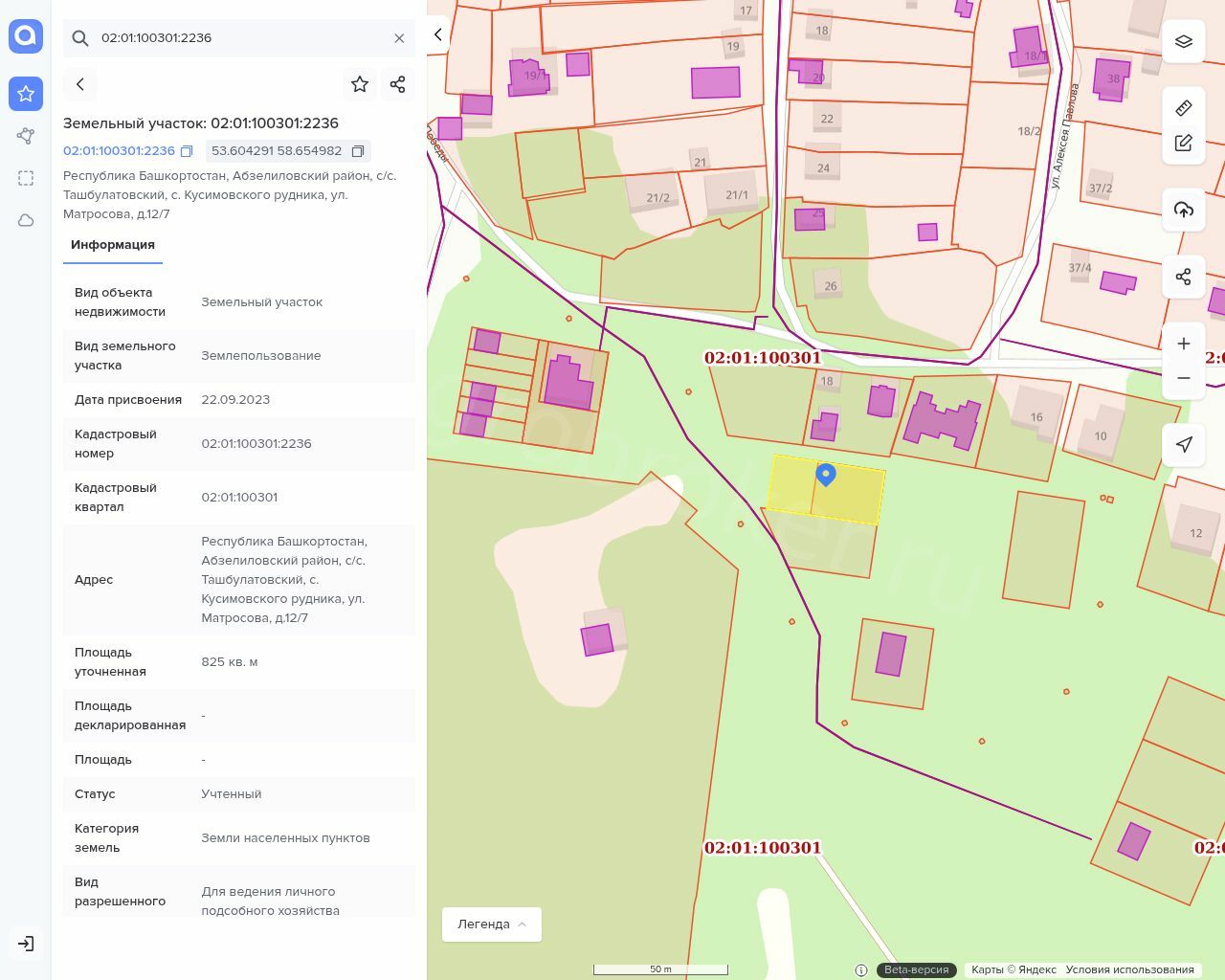Toggle rectangular area selection in sidebar
The width and height of the screenshot is (1225, 980).
[x=26, y=178]
